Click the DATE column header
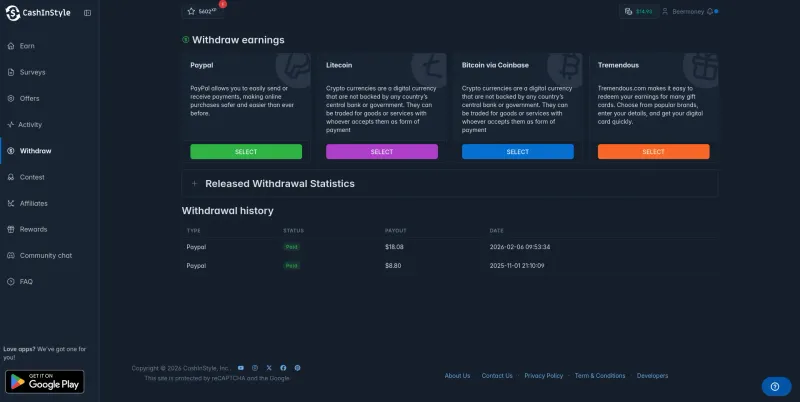 (x=496, y=231)
